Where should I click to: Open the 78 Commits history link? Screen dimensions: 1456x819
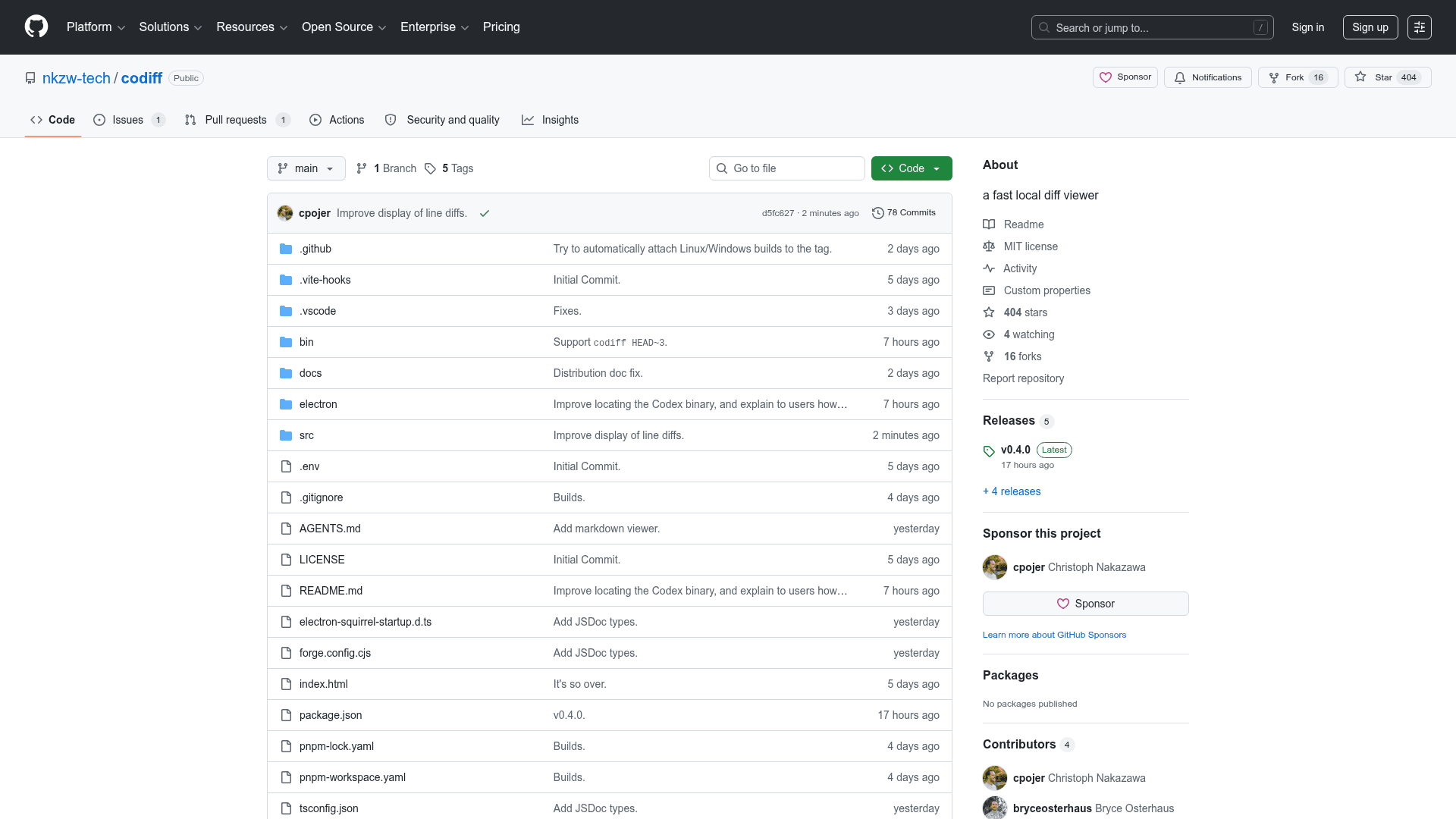(904, 213)
